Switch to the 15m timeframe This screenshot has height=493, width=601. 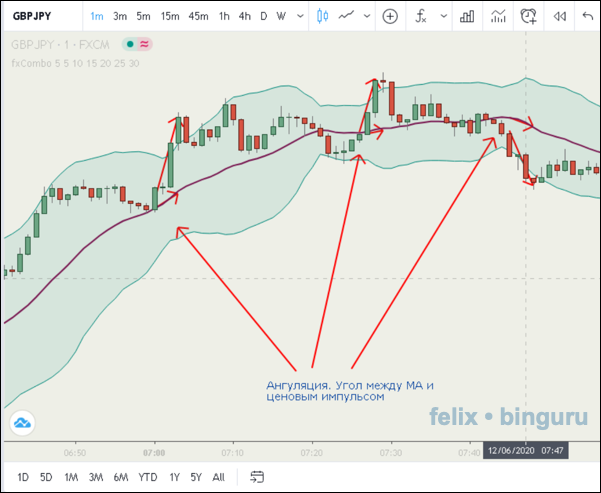[170, 16]
